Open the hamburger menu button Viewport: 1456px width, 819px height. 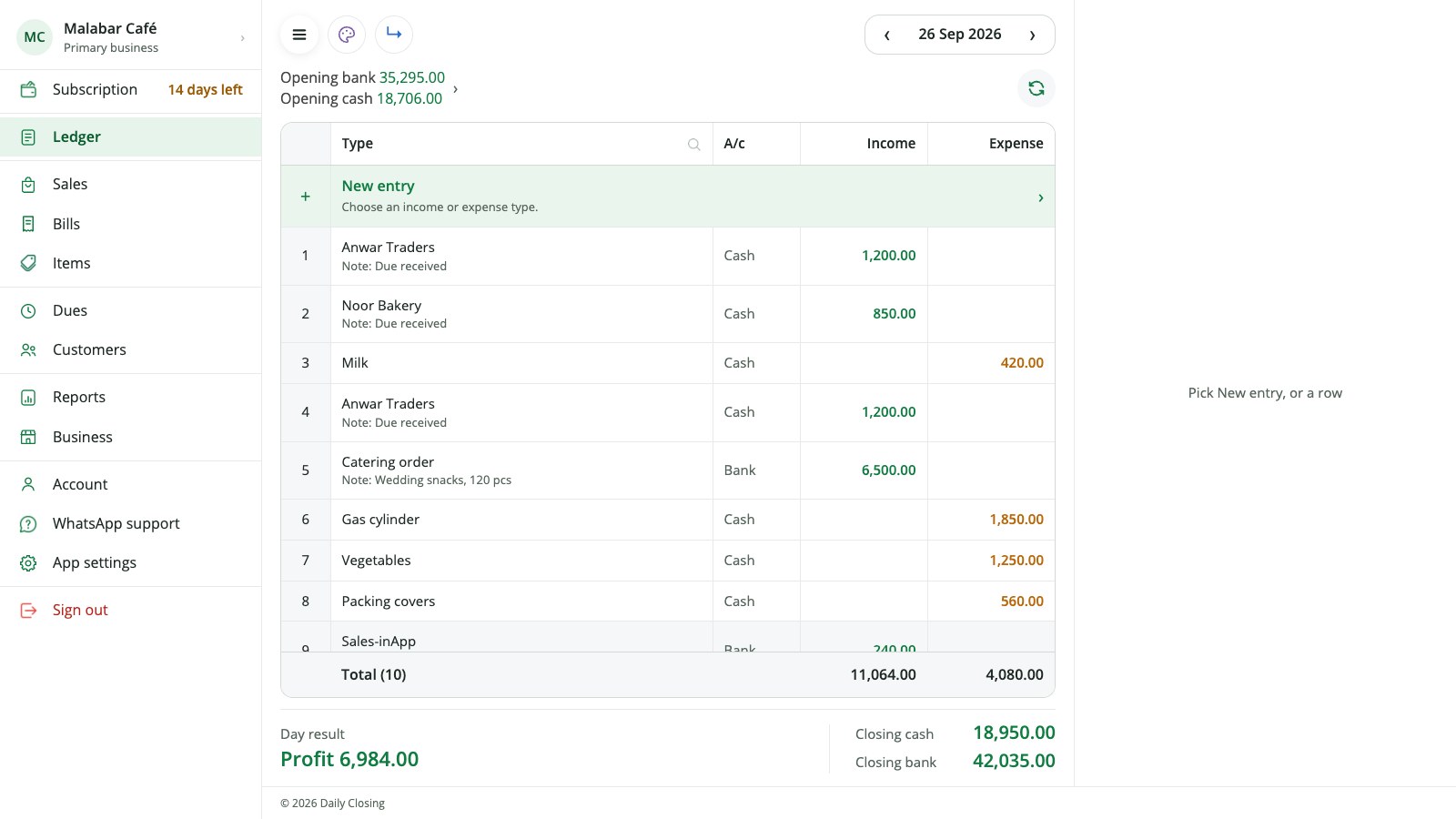click(299, 35)
